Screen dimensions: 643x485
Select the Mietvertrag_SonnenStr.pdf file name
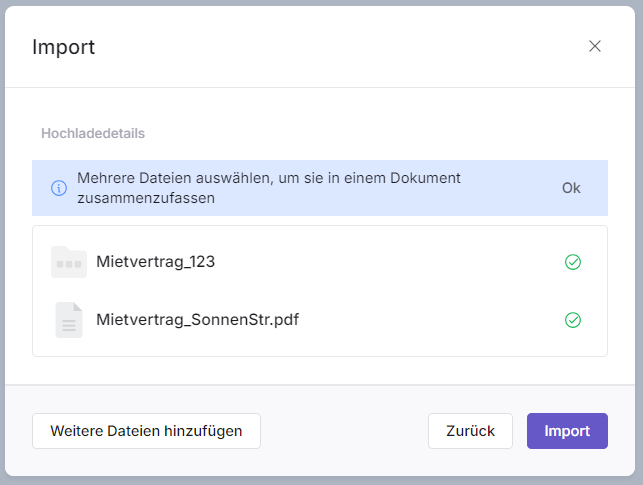point(198,320)
